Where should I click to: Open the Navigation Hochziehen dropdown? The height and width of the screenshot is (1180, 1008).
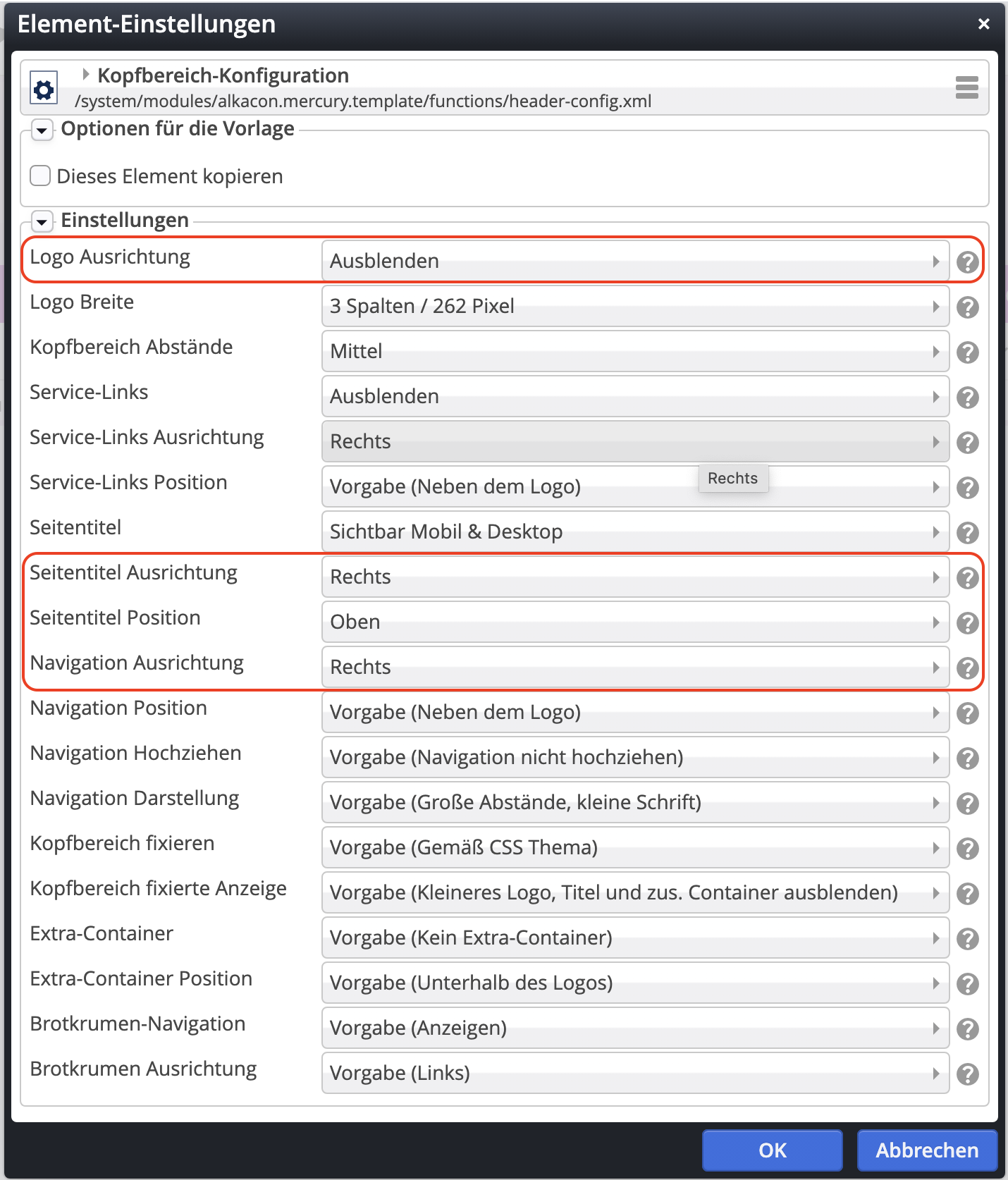tap(635, 757)
